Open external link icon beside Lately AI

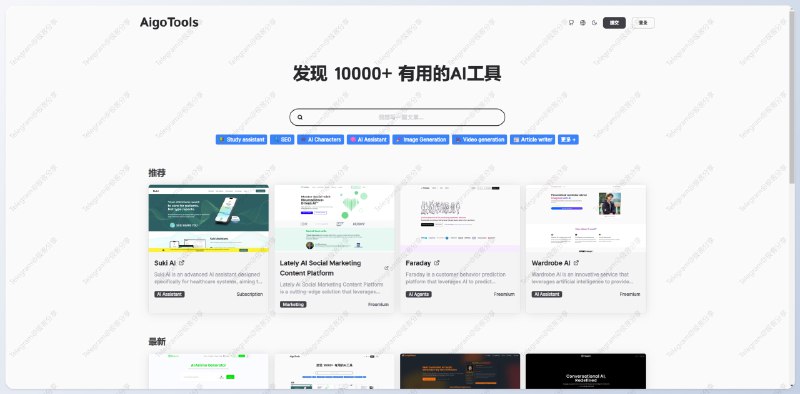[x=386, y=268]
